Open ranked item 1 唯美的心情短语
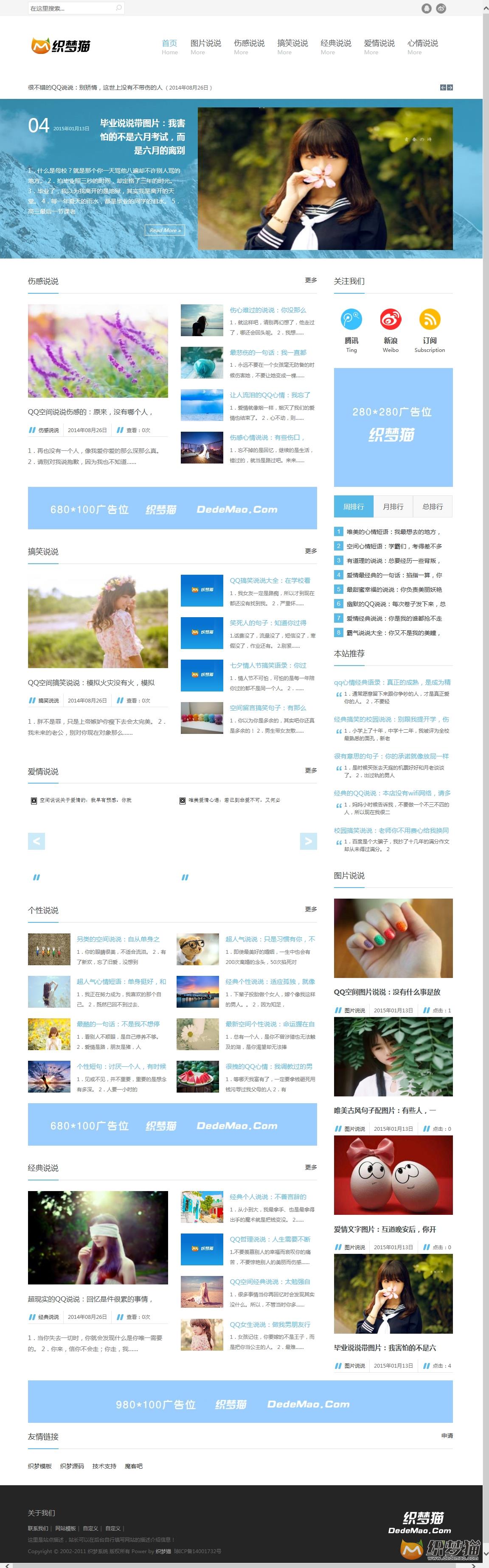The image size is (489, 1568). pyautogui.click(x=393, y=531)
